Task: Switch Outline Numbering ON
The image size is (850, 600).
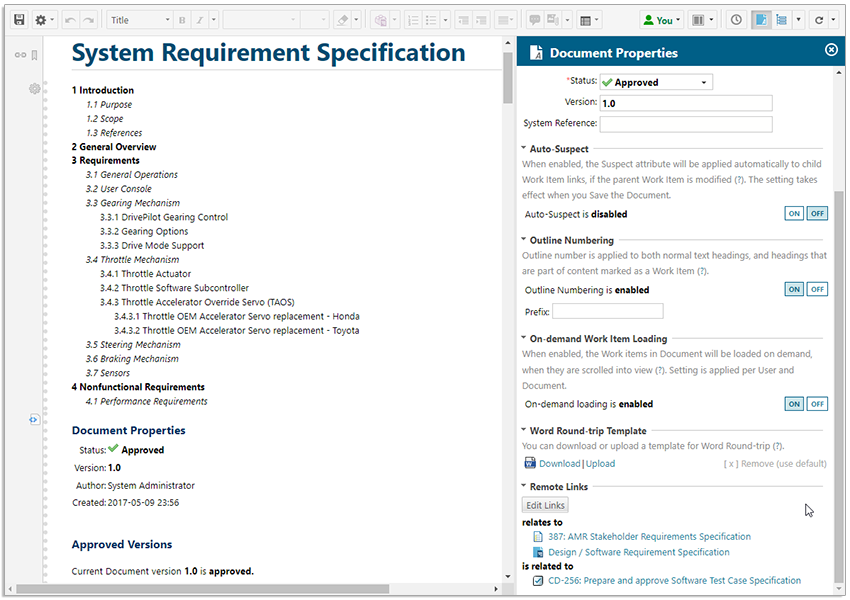Action: [x=794, y=289]
